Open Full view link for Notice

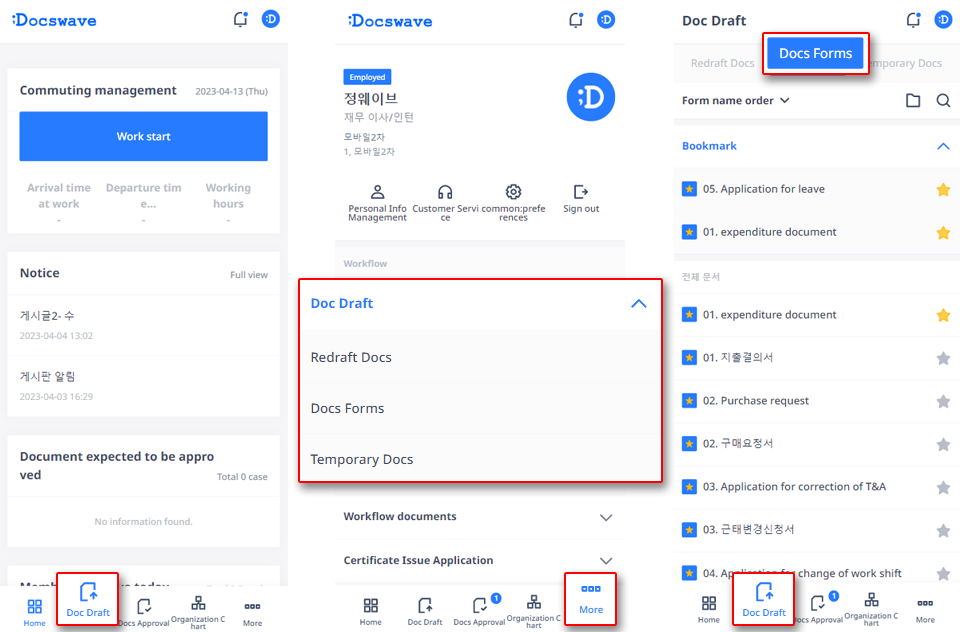[x=249, y=275]
